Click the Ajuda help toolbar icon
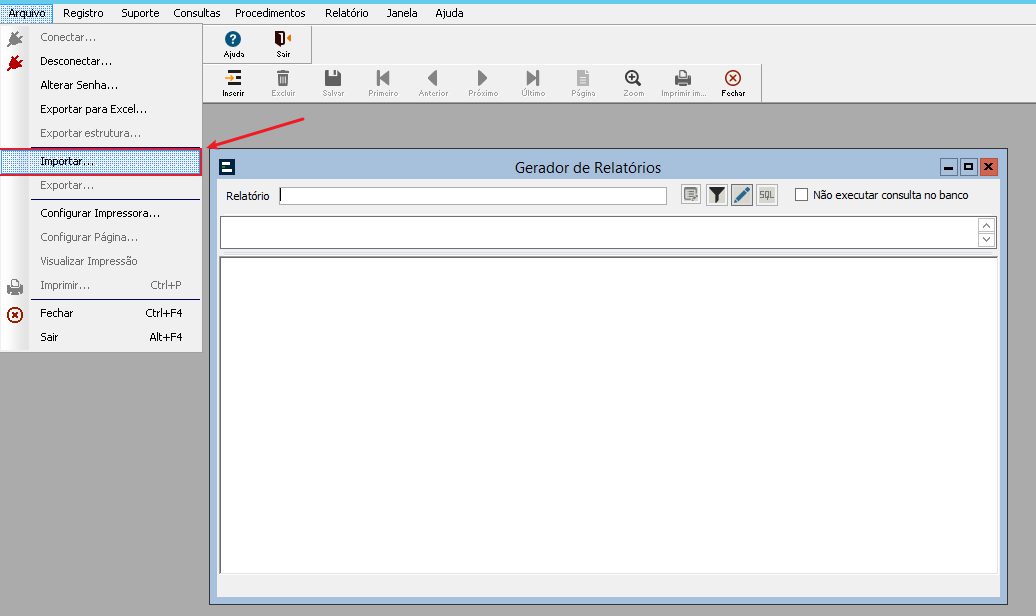Viewport: 1036px width, 616px height. tap(233, 39)
